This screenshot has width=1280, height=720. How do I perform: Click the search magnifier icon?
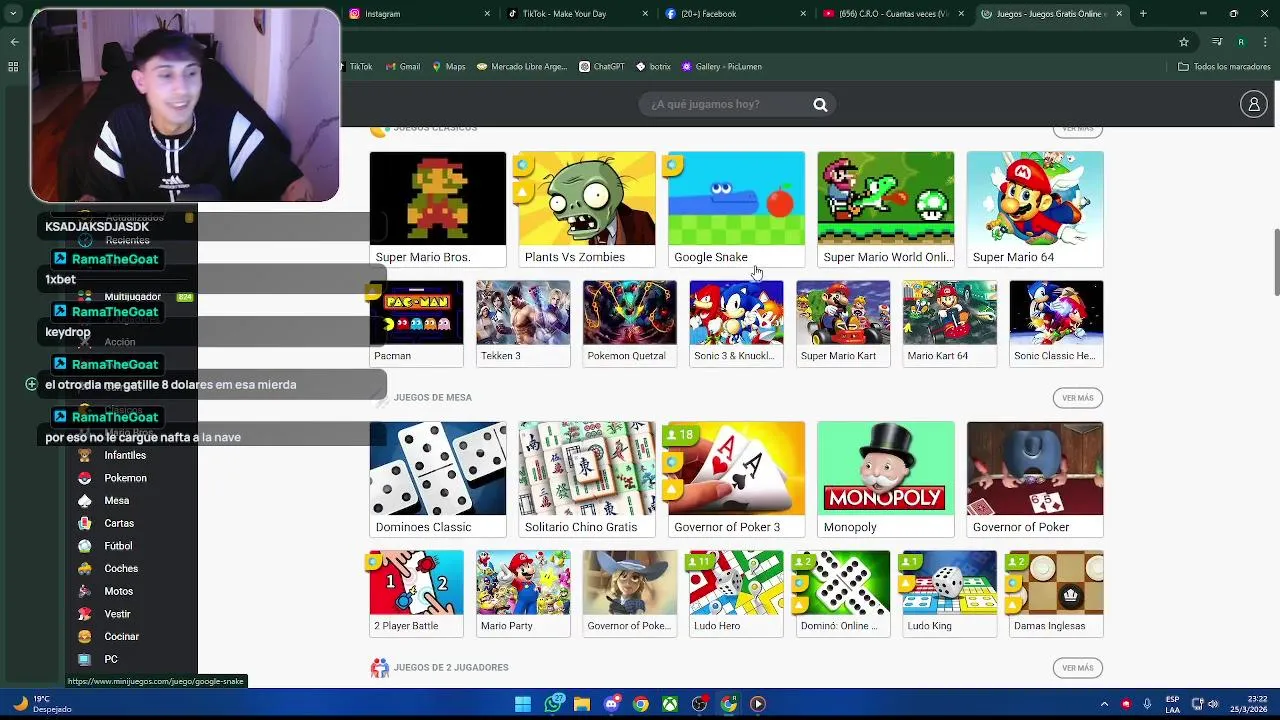[x=820, y=105]
